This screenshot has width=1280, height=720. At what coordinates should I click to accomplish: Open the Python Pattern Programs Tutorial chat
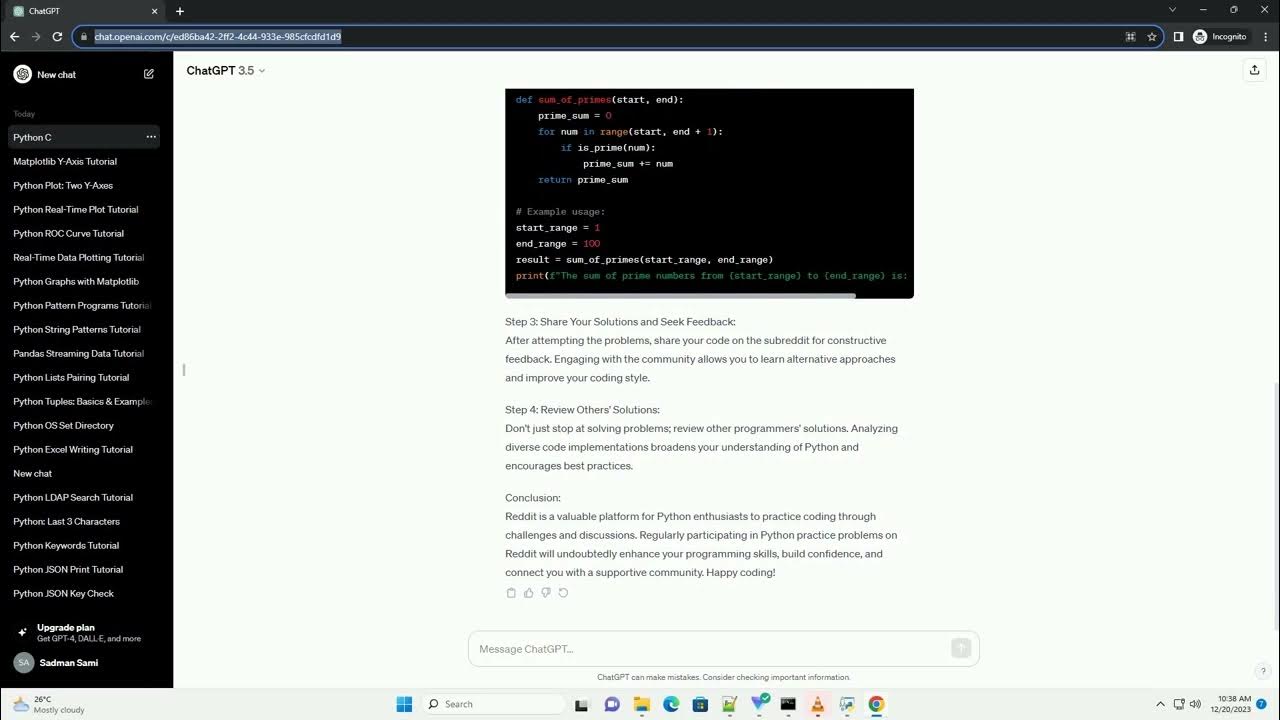point(84,305)
